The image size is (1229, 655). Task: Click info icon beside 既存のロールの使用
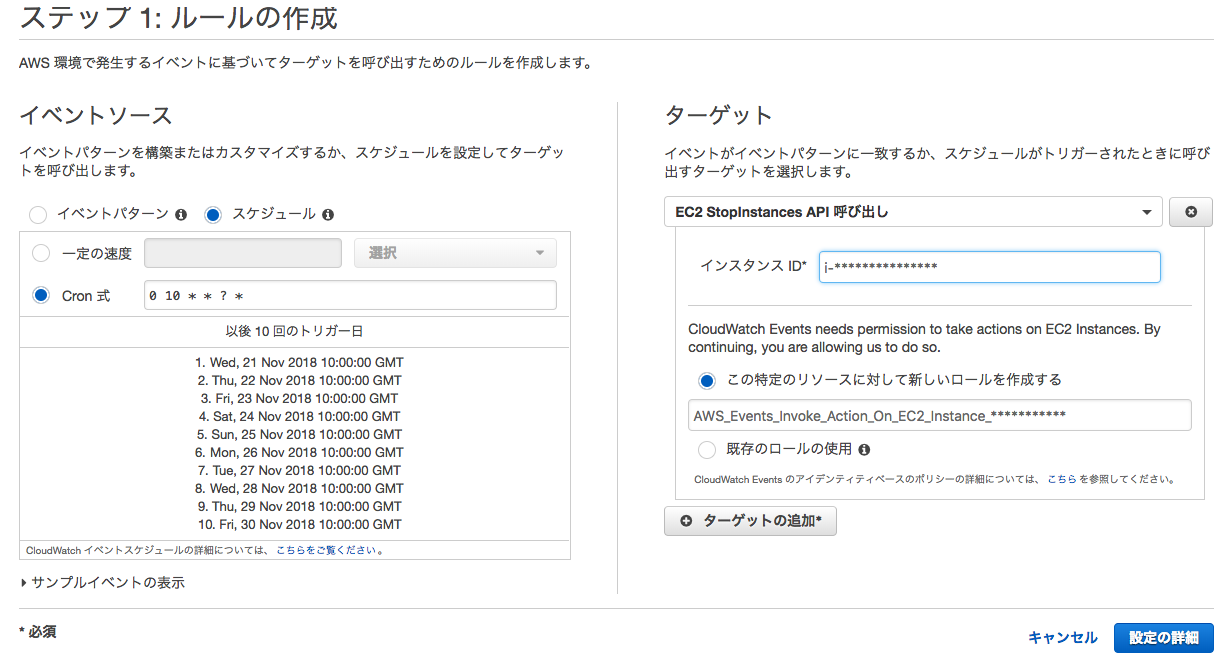[x=864, y=450]
